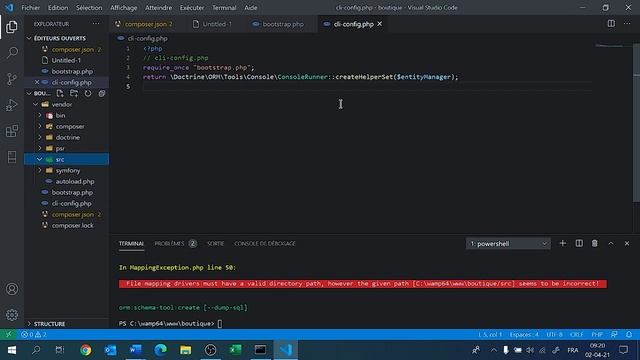Select terminal from powershell dropdown
This screenshot has height=360, width=640.
[x=508, y=243]
